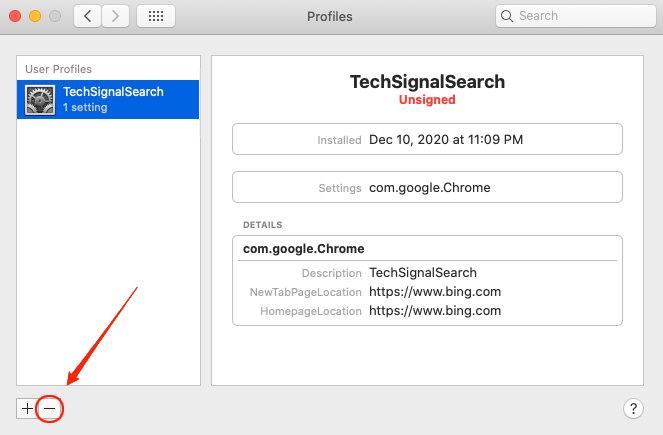The width and height of the screenshot is (663, 435).
Task: Click the Settings com.google.Chrome row
Action: pos(427,187)
